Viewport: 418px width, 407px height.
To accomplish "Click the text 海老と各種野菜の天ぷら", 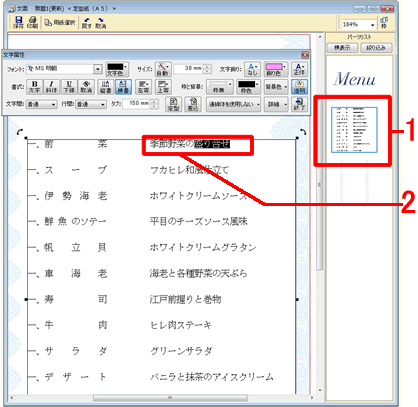I will click(199, 273).
